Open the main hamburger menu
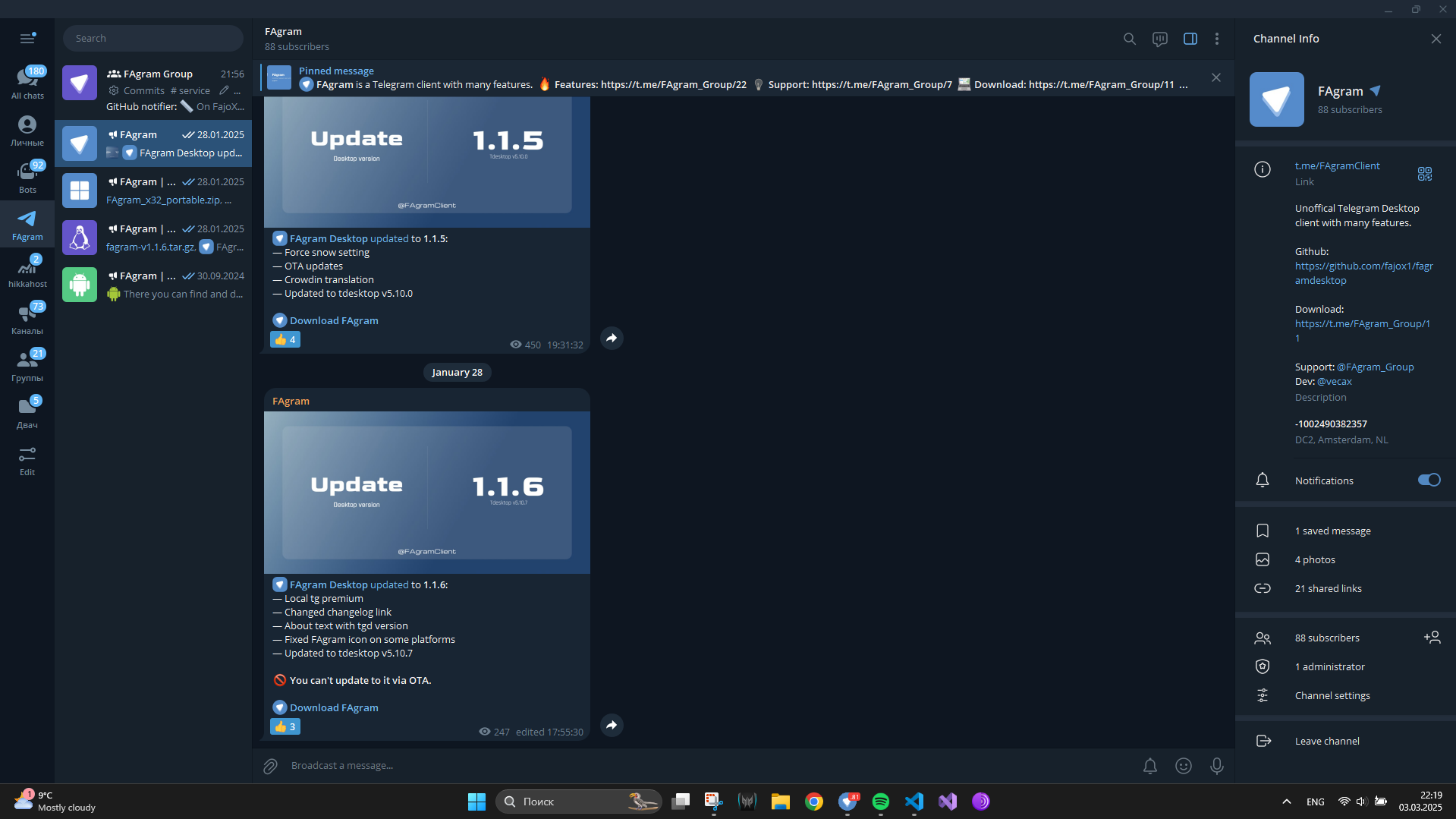 point(27,38)
